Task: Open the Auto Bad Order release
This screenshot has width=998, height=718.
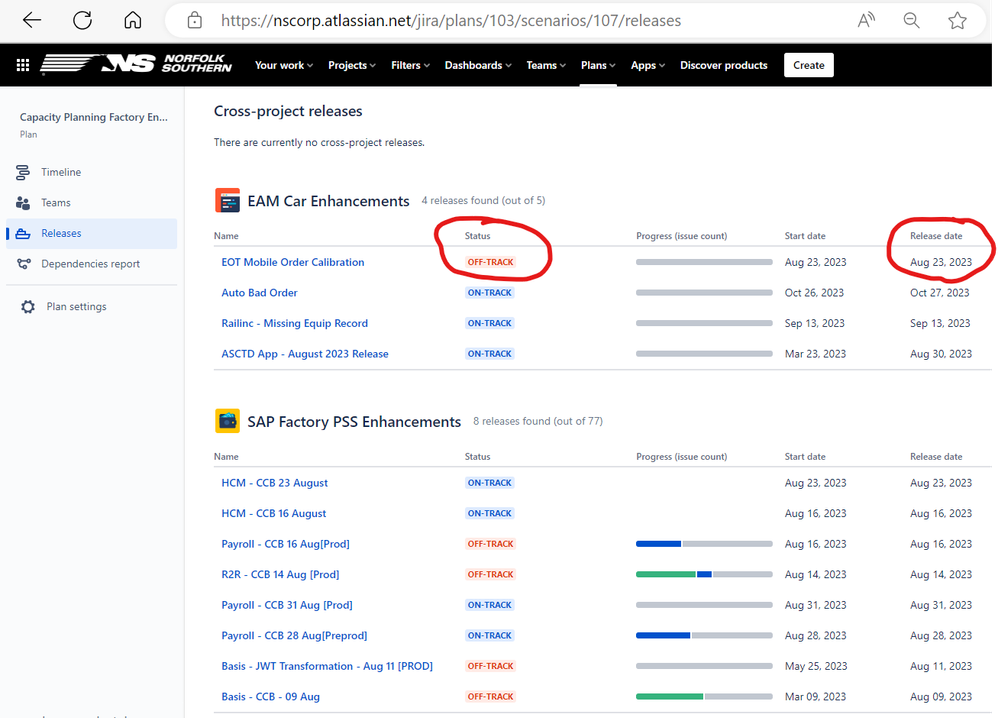Action: tap(259, 293)
